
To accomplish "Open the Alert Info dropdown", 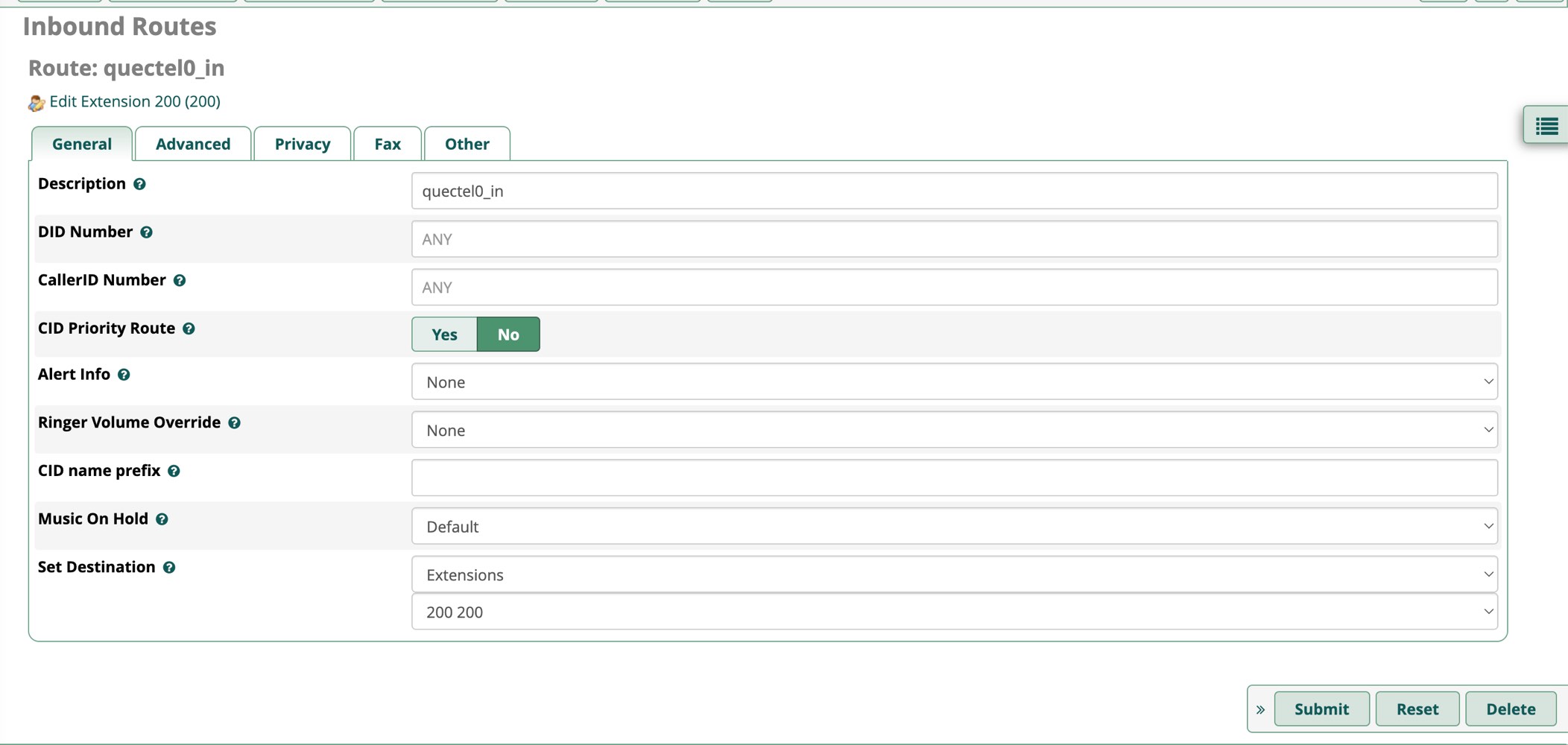I will [954, 382].
